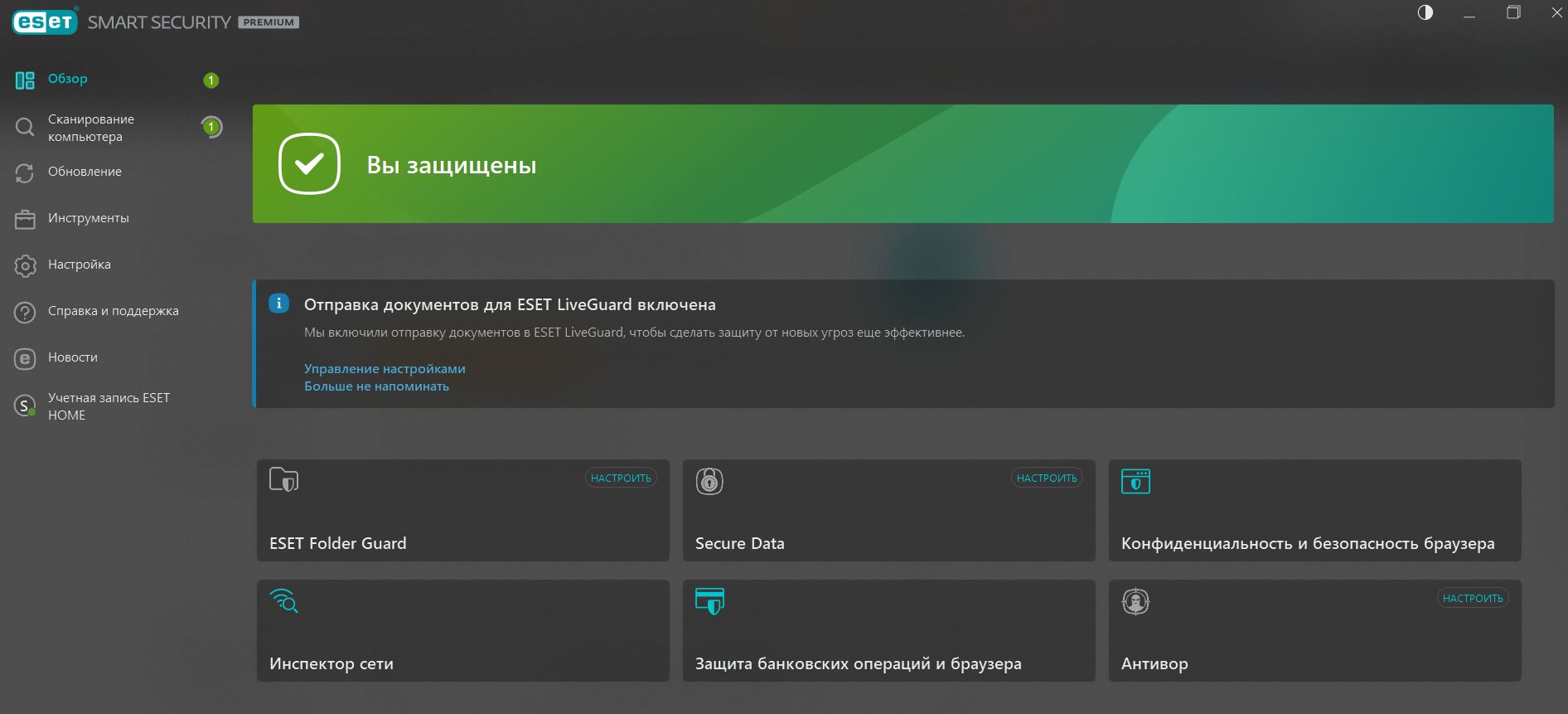The width and height of the screenshot is (1568, 714).
Task: Click the browser privacy and security icon
Action: [x=1135, y=481]
